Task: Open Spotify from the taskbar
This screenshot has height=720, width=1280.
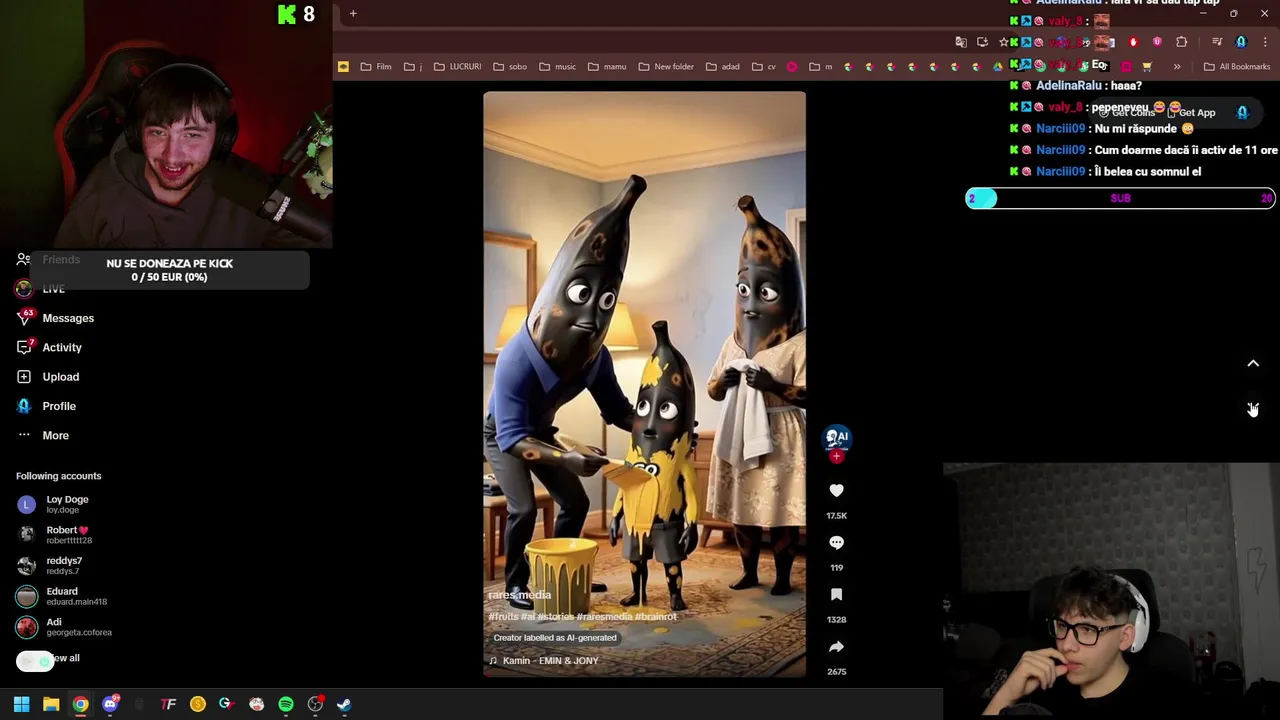Action: click(286, 704)
